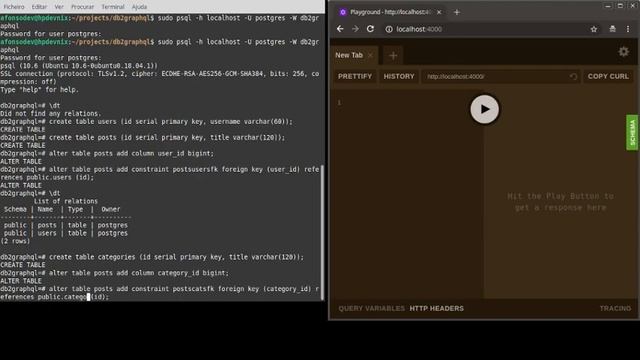Reload the browser page
Image resolution: width=640 pixels, height=360 pixels.
[x=370, y=29]
